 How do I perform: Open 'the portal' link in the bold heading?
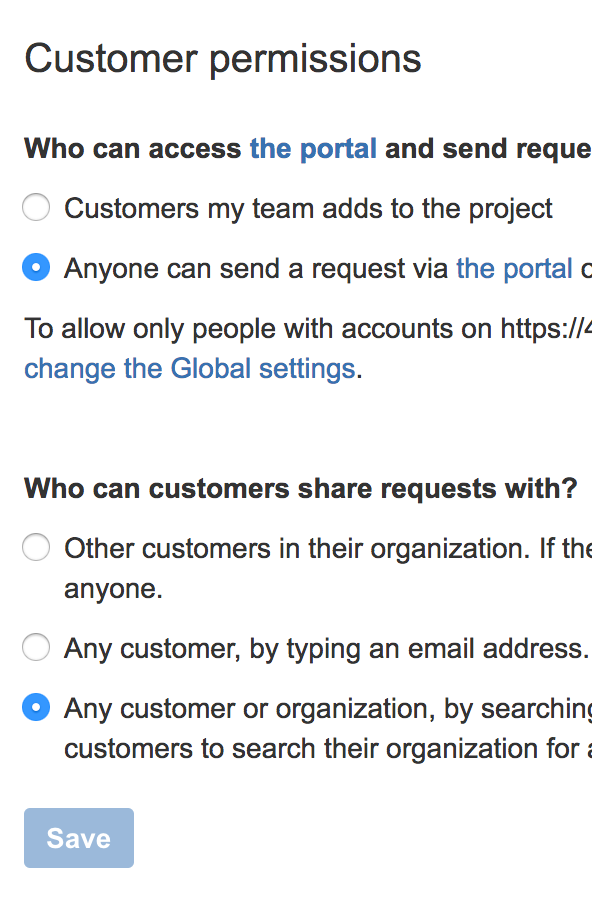click(x=313, y=149)
